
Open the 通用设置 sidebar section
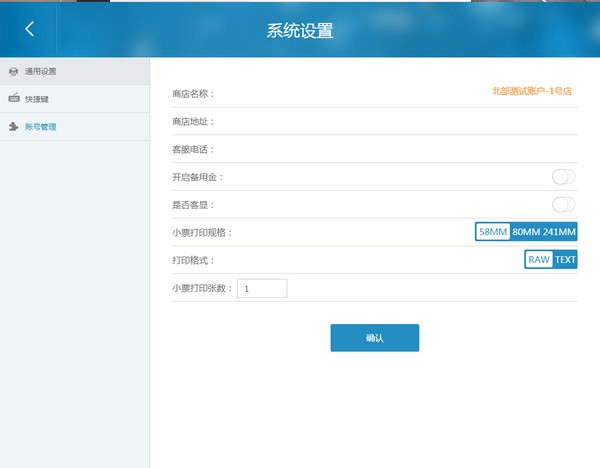coord(41,71)
